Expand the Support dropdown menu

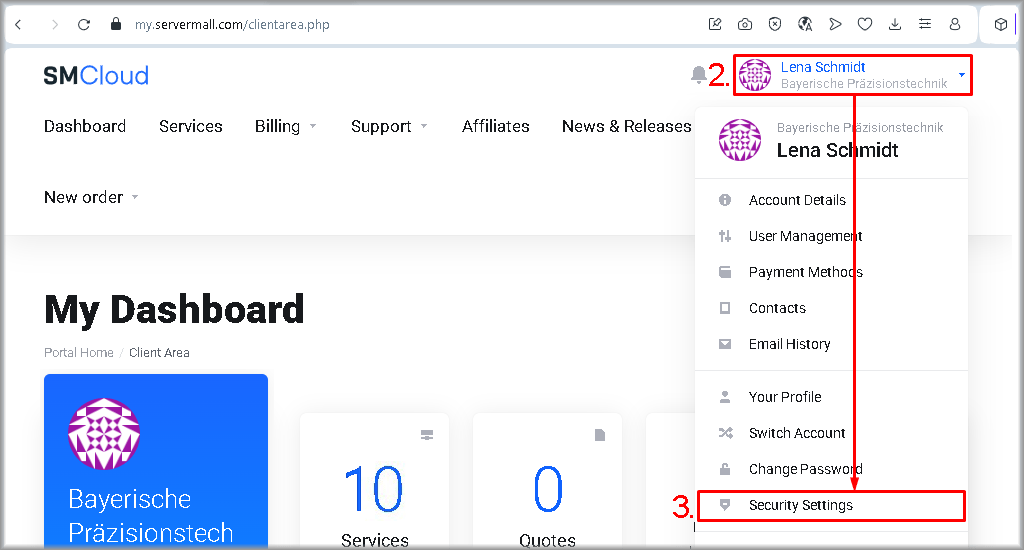coord(389,126)
